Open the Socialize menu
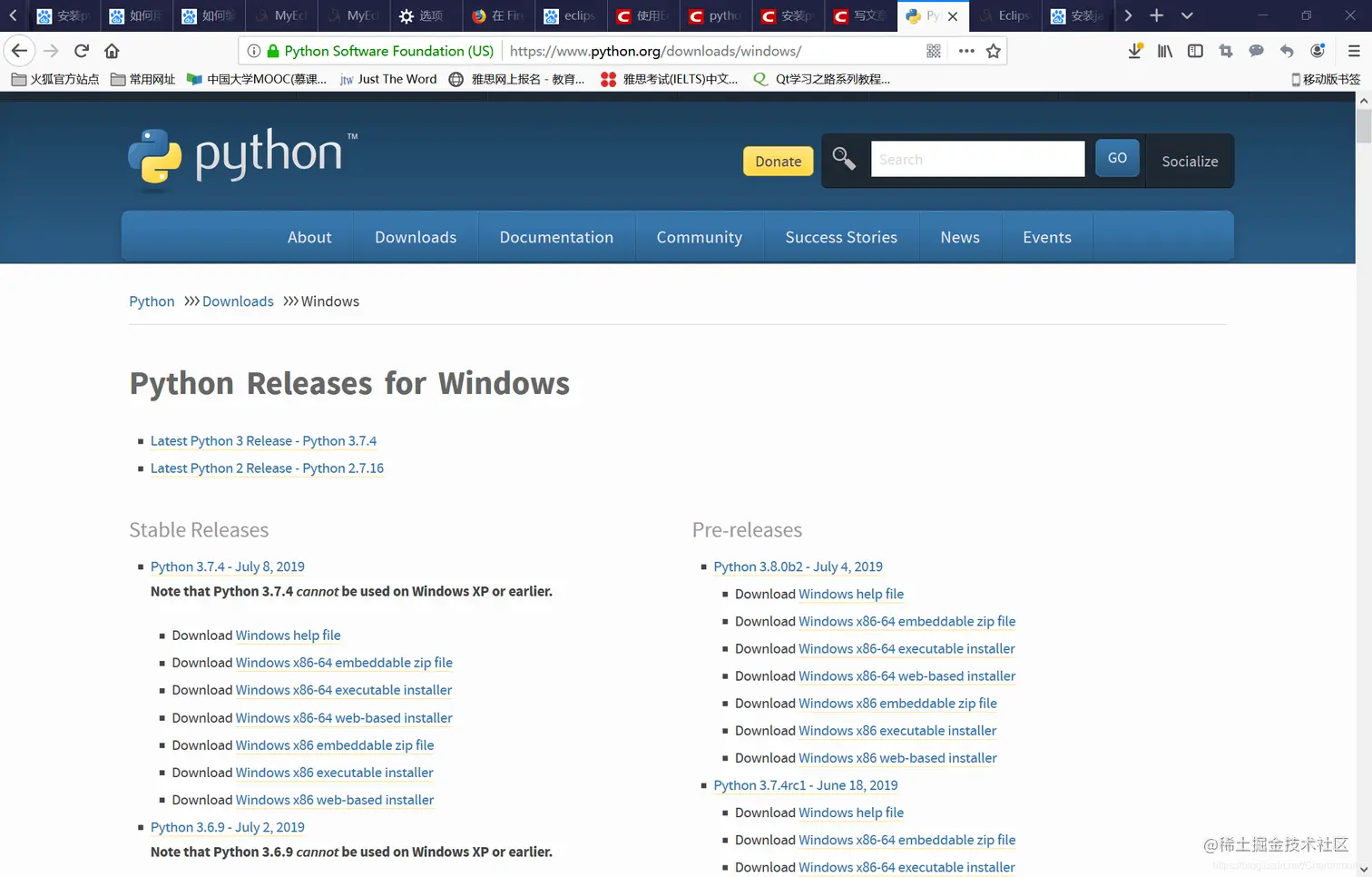This screenshot has height=877, width=1372. click(x=1190, y=161)
